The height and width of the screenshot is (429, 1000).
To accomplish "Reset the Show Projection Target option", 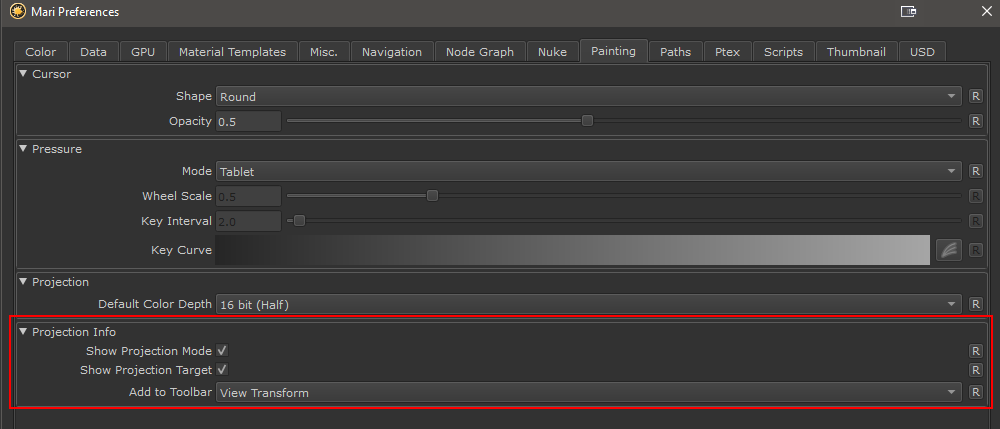I will (x=976, y=370).
